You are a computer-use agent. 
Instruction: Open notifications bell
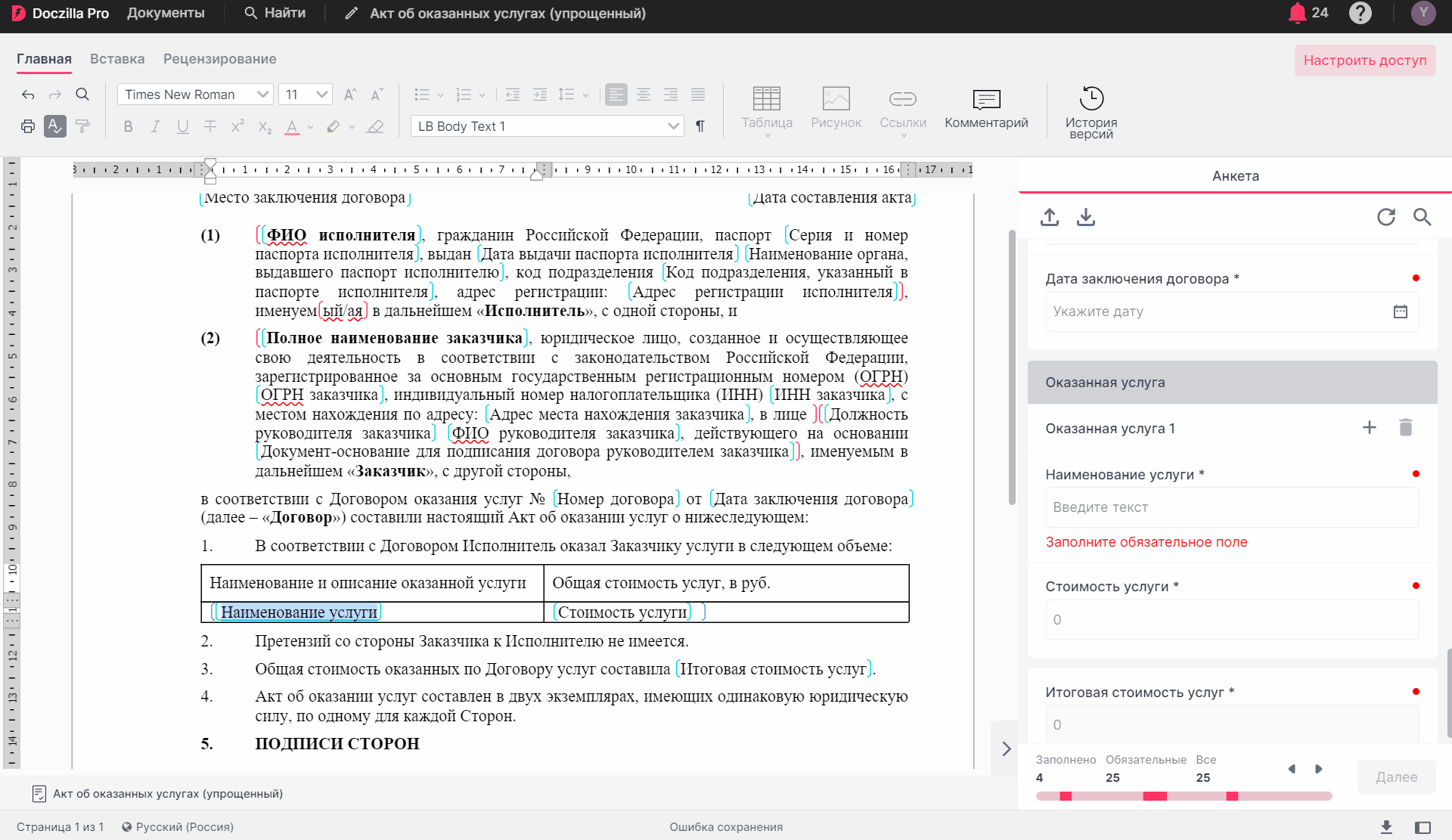(1298, 13)
